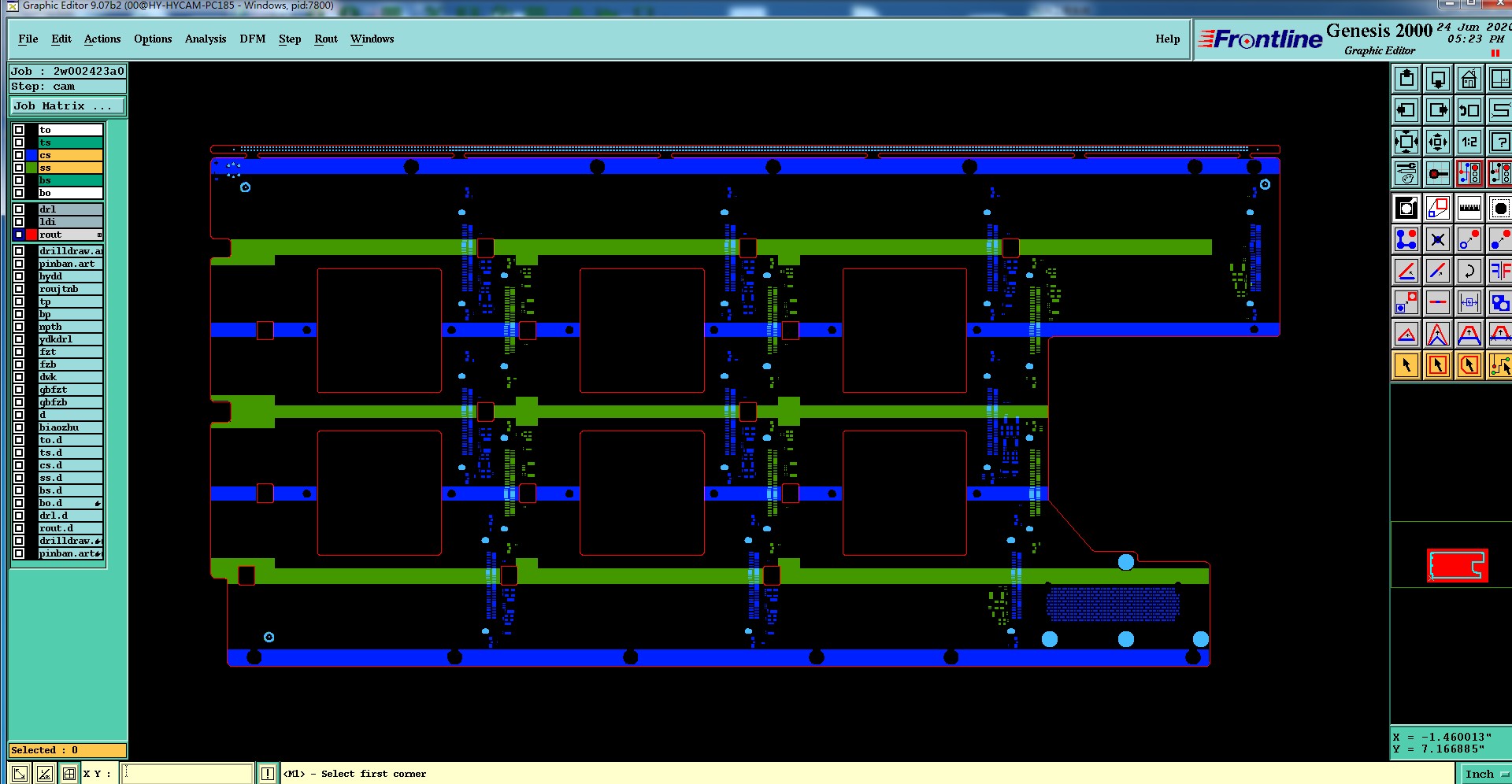Open the wrench and palette settings icon
This screenshot has width=1512, height=784.
[1406, 173]
